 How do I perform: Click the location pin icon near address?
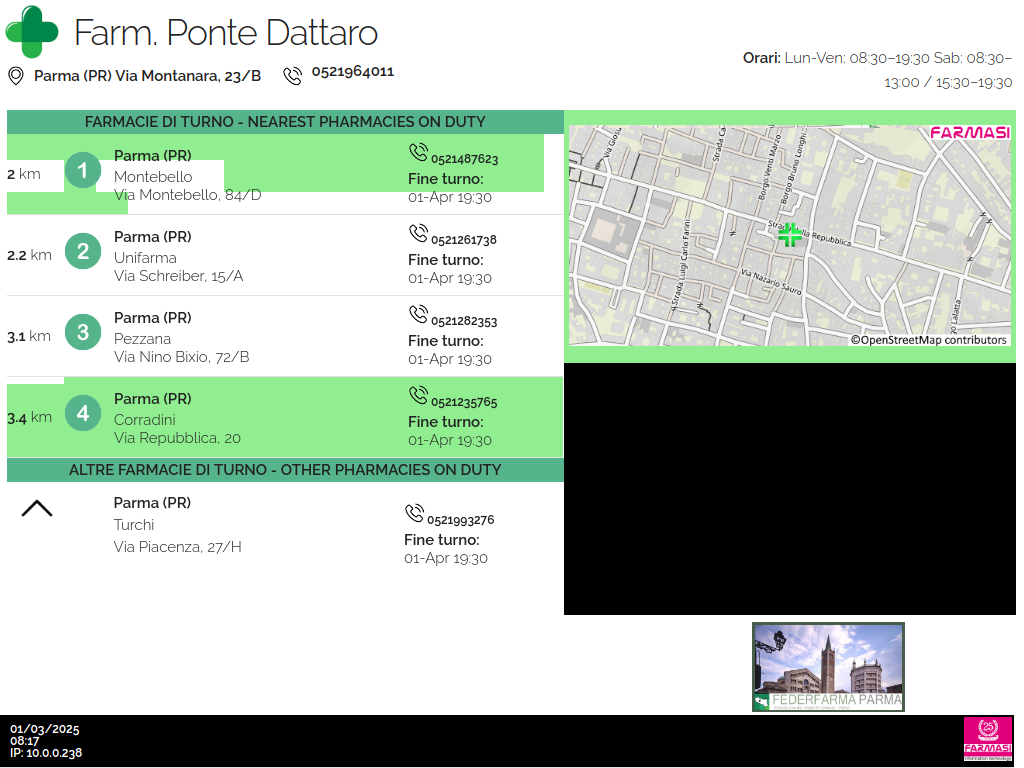[16, 76]
